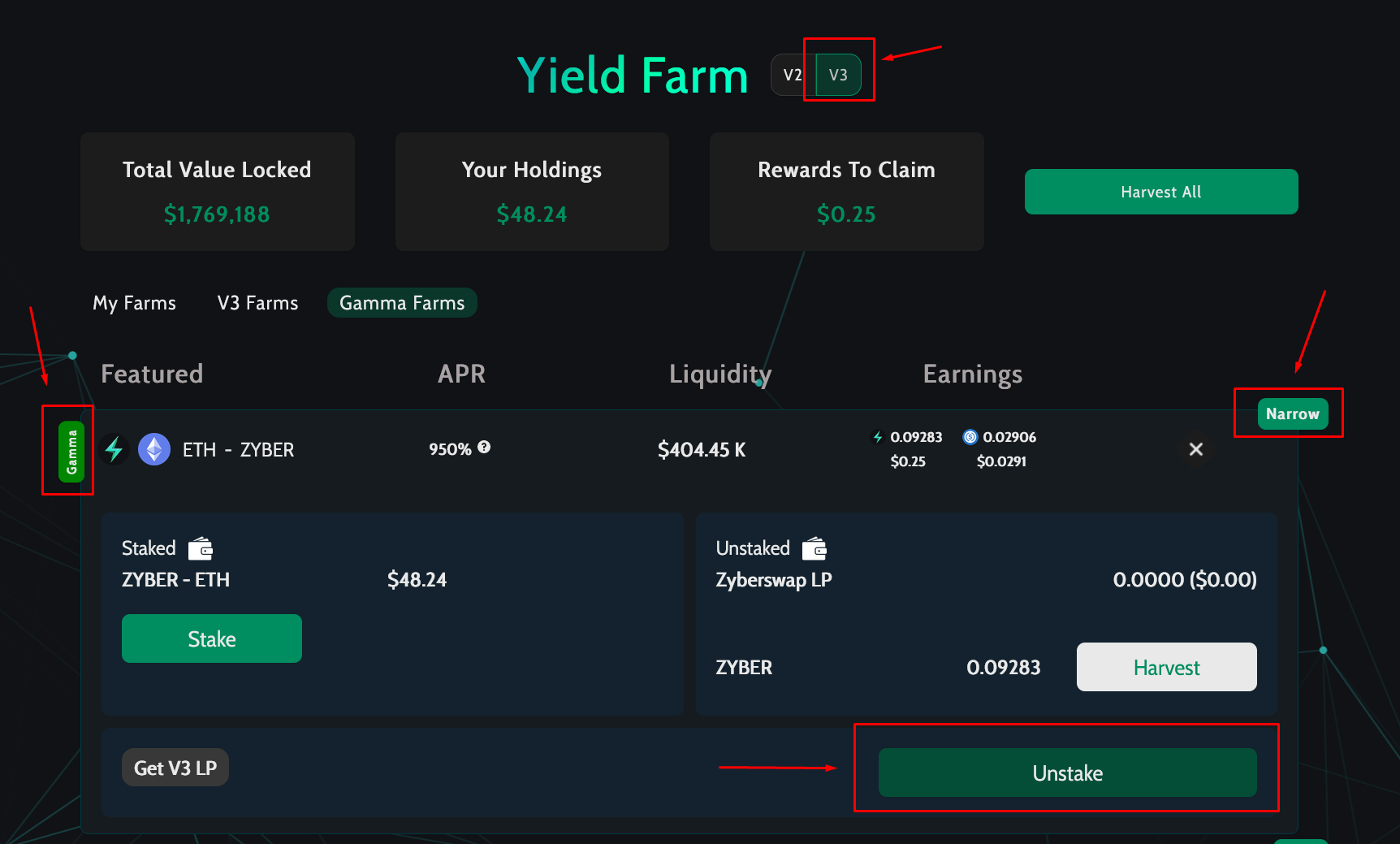The image size is (1400, 844).
Task: Click the wallet icon next to Staked
Action: pos(201,549)
